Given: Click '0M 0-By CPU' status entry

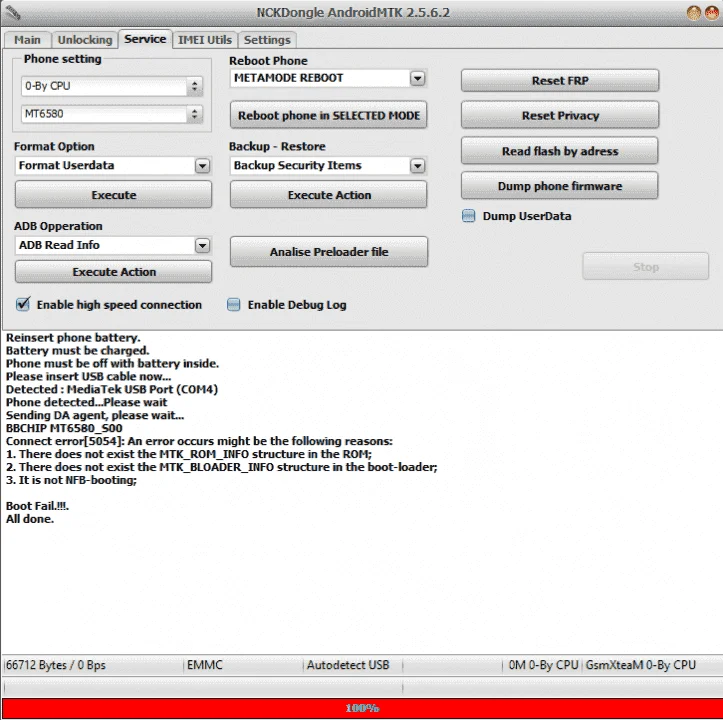Looking at the screenshot, I should (543, 665).
